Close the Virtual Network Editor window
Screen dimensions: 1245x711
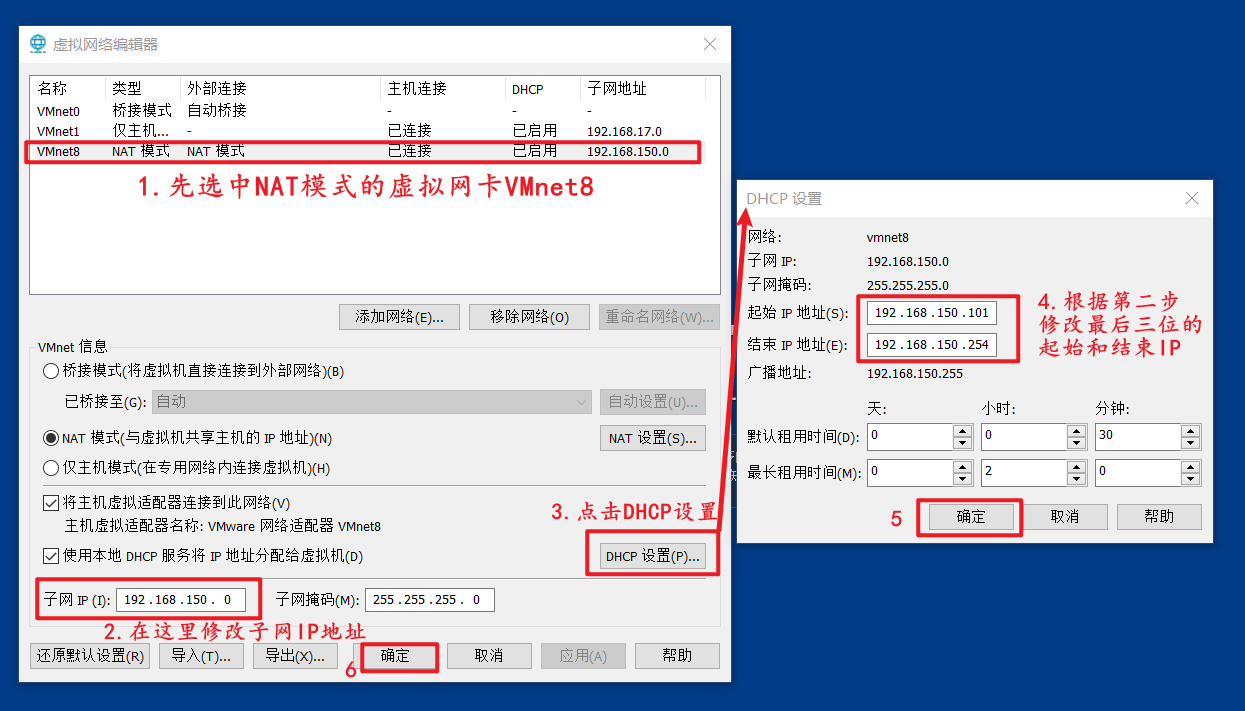point(710,44)
